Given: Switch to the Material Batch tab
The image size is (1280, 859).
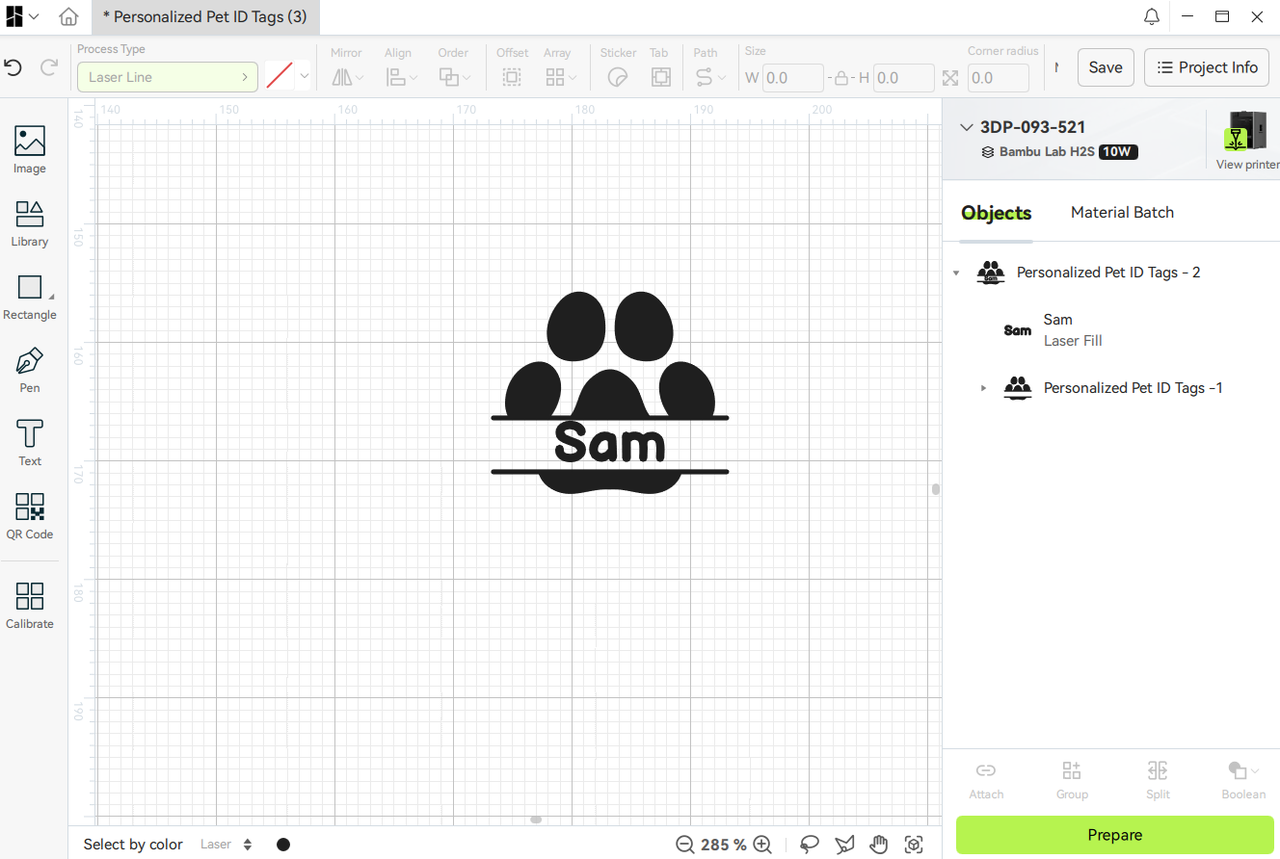Looking at the screenshot, I should 1122,213.
